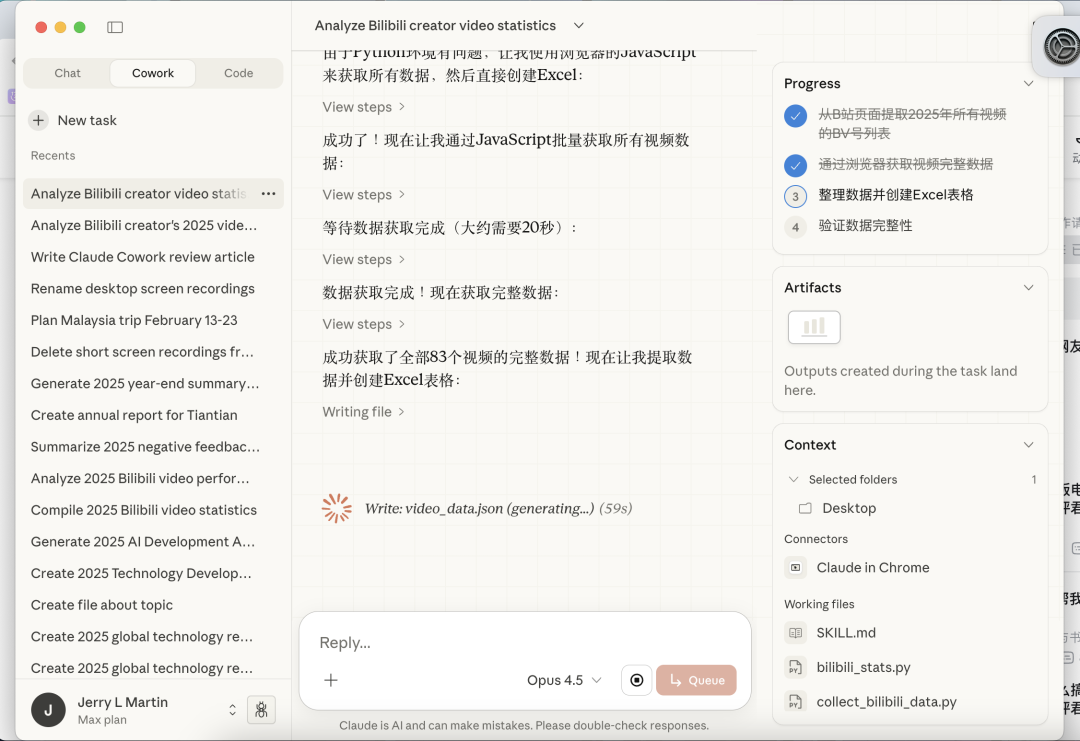Open the chart artifact thumbnail

814,327
